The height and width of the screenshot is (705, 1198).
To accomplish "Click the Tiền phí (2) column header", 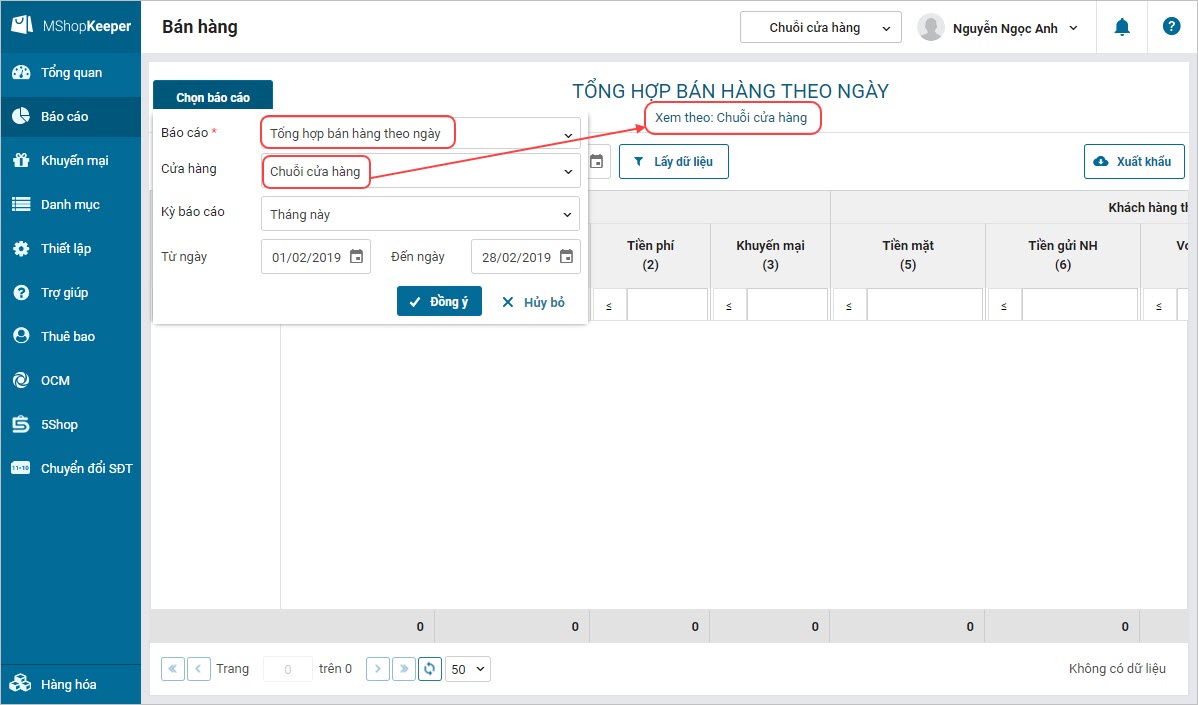I will [650, 255].
